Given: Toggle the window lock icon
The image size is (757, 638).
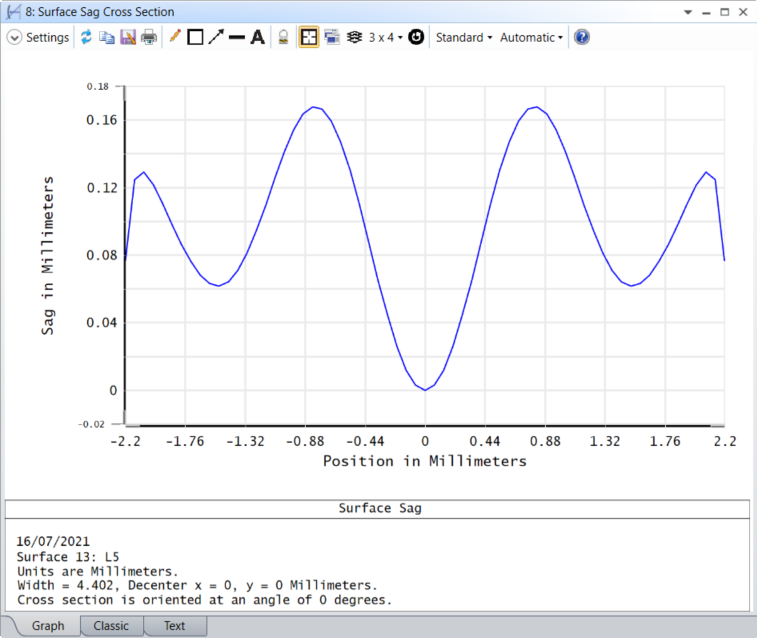Looking at the screenshot, I should [283, 37].
